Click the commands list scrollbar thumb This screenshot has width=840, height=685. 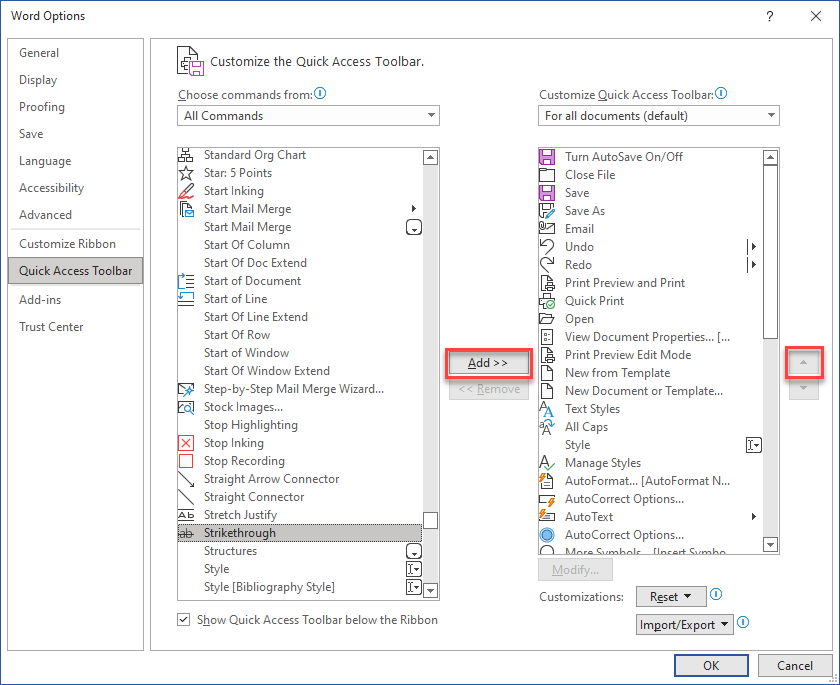(x=431, y=520)
